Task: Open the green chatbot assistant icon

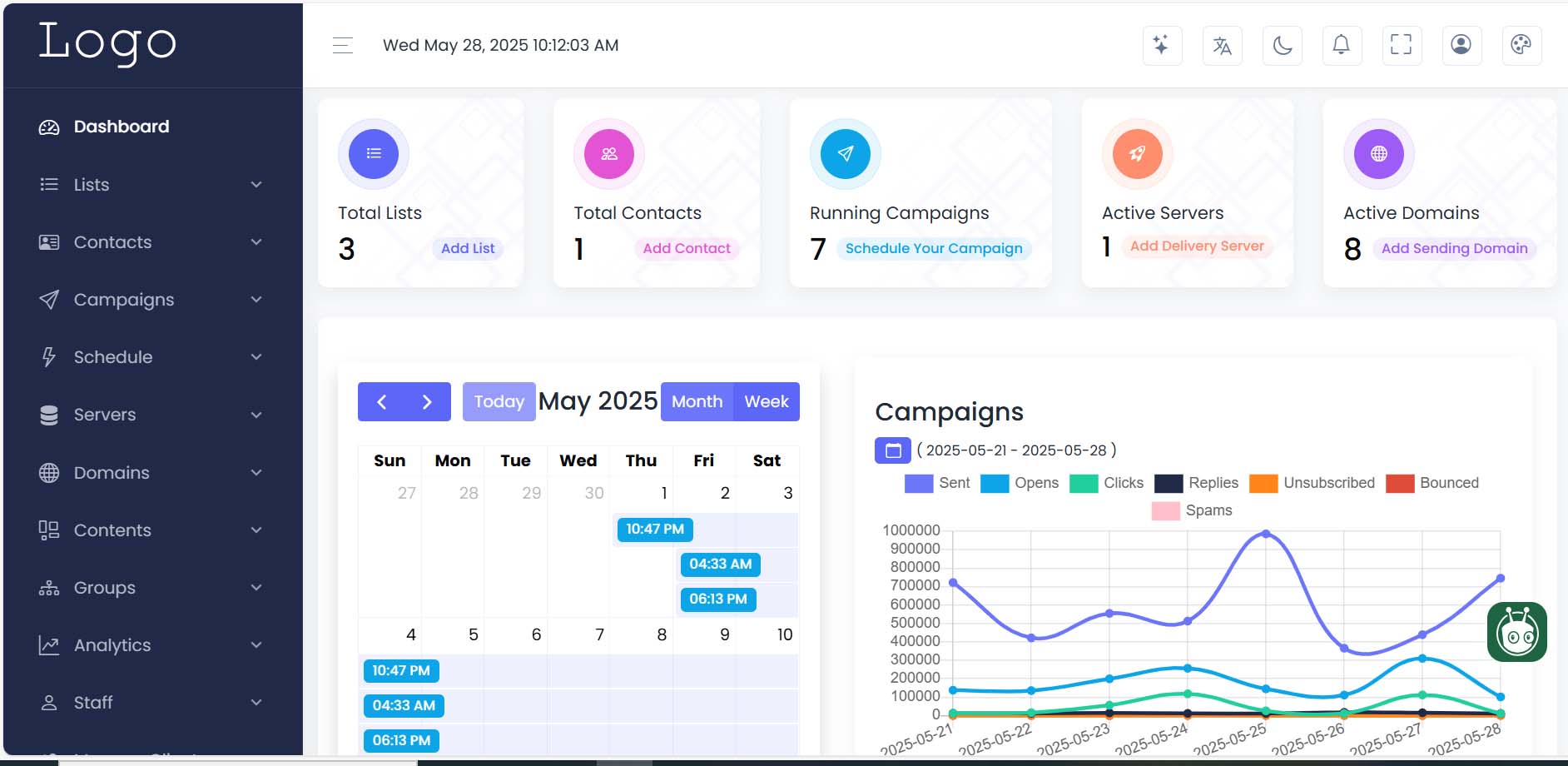Action: tap(1516, 633)
